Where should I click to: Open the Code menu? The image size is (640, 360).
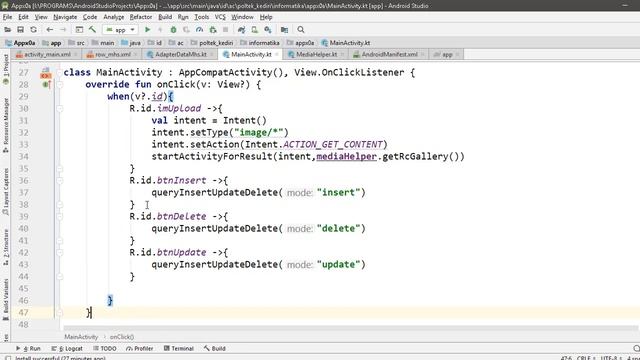pos(90,17)
